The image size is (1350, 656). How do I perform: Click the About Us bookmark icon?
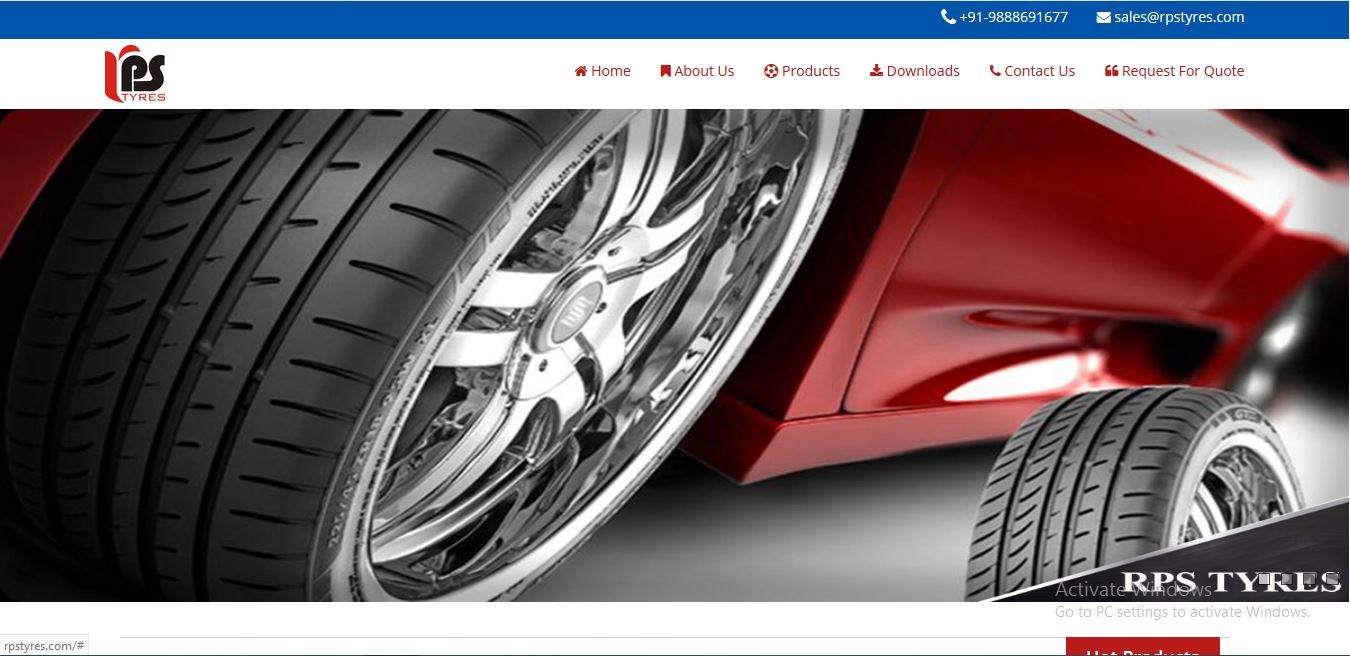665,71
